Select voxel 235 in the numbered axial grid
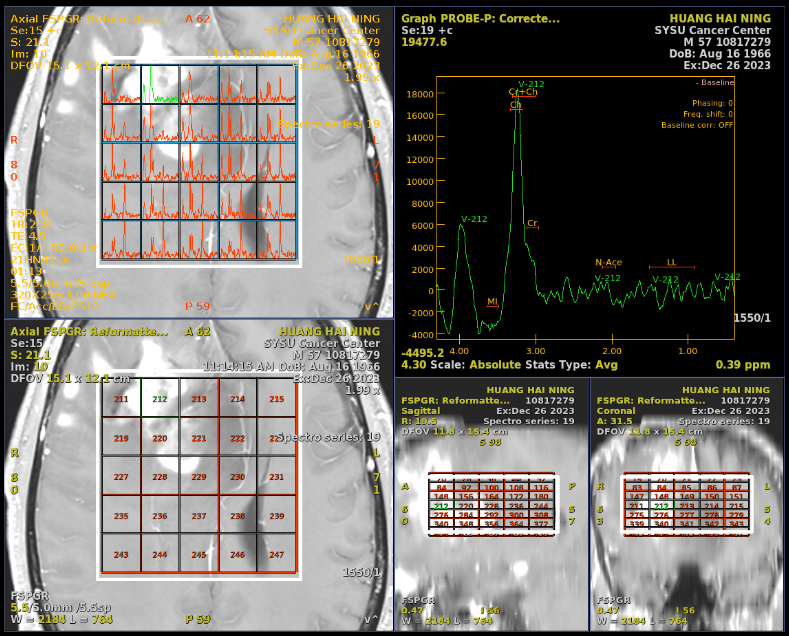 pos(121,515)
